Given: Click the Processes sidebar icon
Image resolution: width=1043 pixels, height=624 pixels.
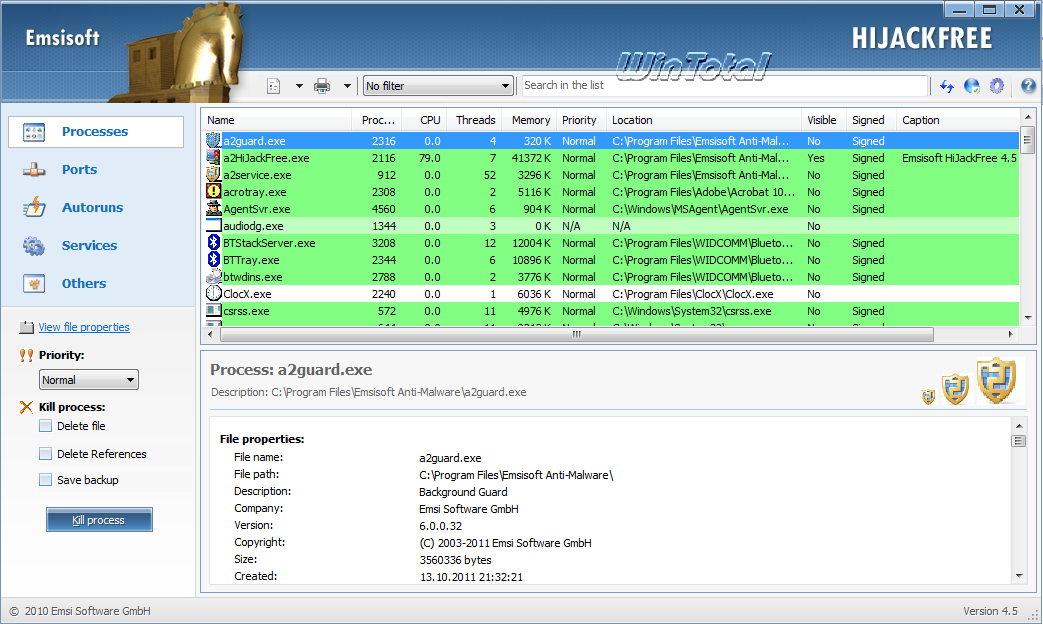Looking at the screenshot, I should click(x=33, y=132).
